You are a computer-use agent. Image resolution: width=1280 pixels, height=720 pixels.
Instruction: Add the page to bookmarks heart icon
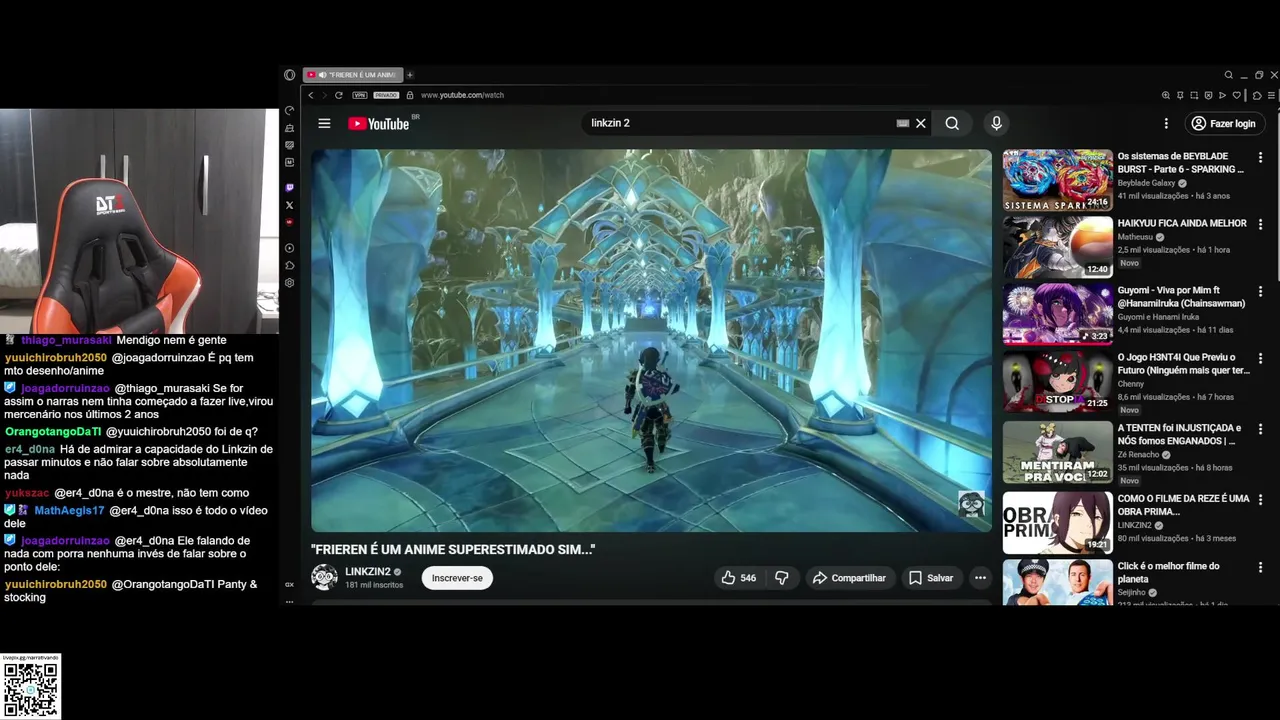click(1236, 95)
